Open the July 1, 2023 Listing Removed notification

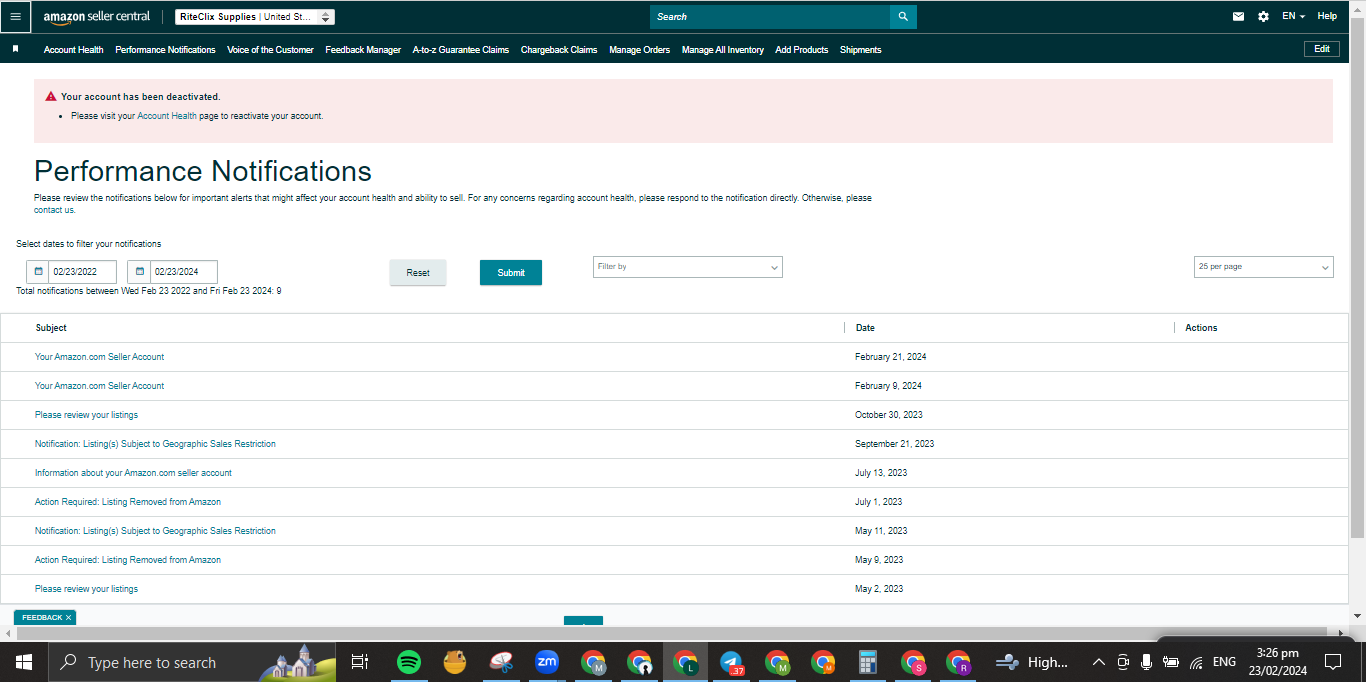click(x=128, y=502)
